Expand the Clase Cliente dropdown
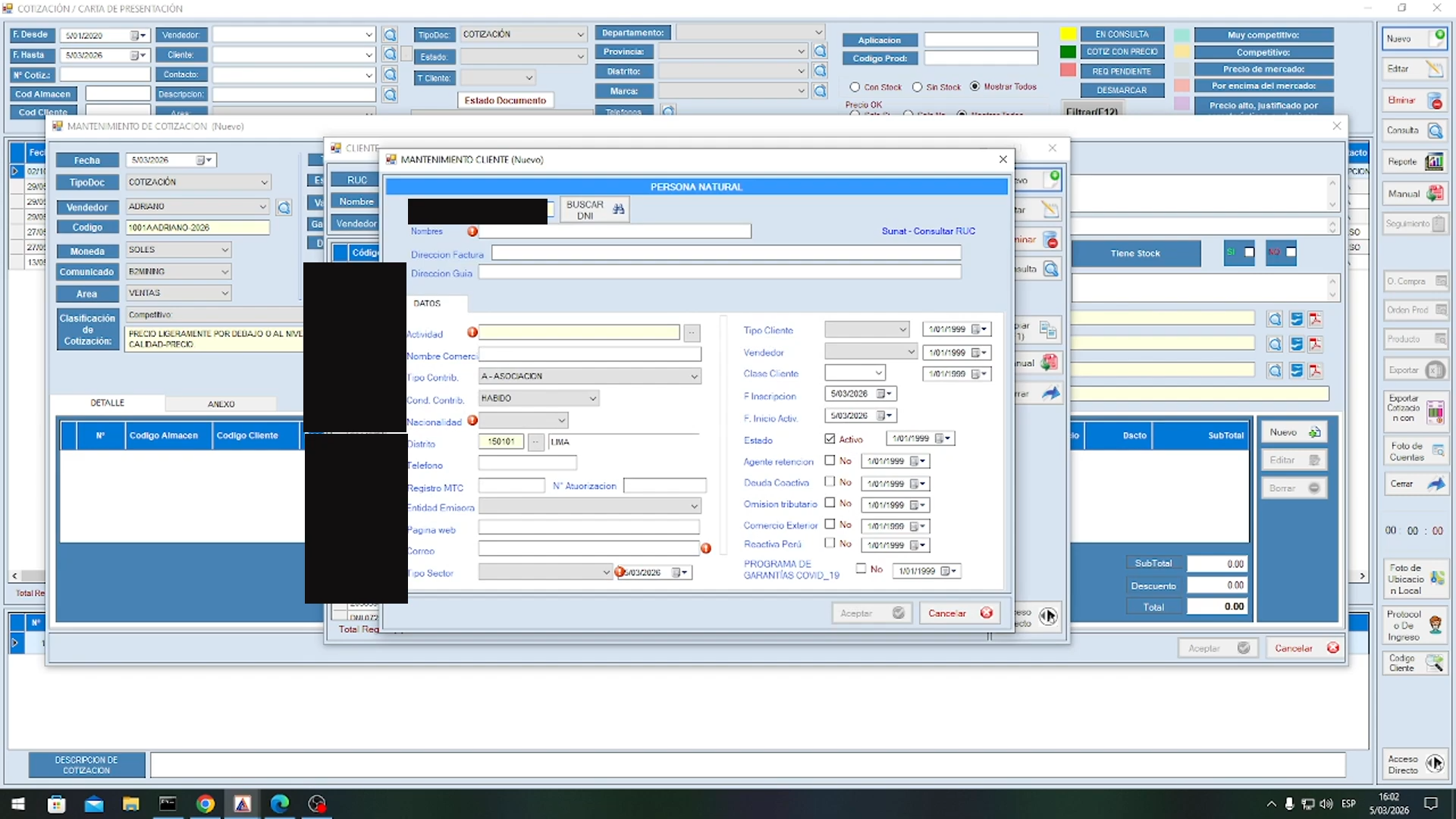1456x819 pixels. click(855, 373)
